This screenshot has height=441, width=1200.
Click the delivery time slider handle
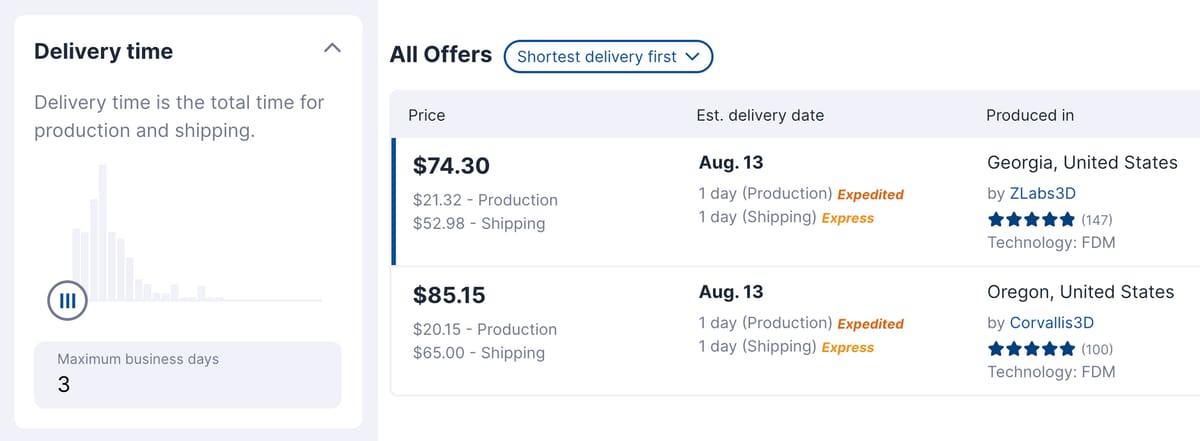click(67, 300)
